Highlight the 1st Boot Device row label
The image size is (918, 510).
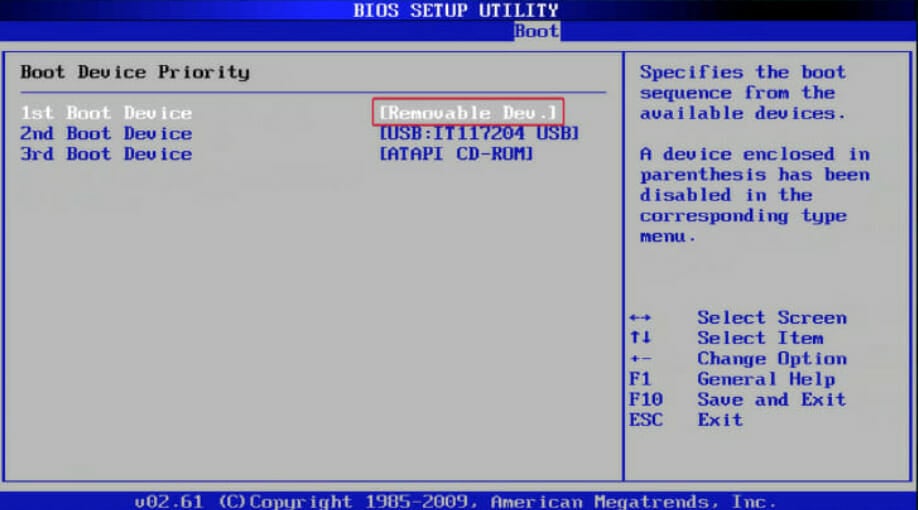(106, 113)
